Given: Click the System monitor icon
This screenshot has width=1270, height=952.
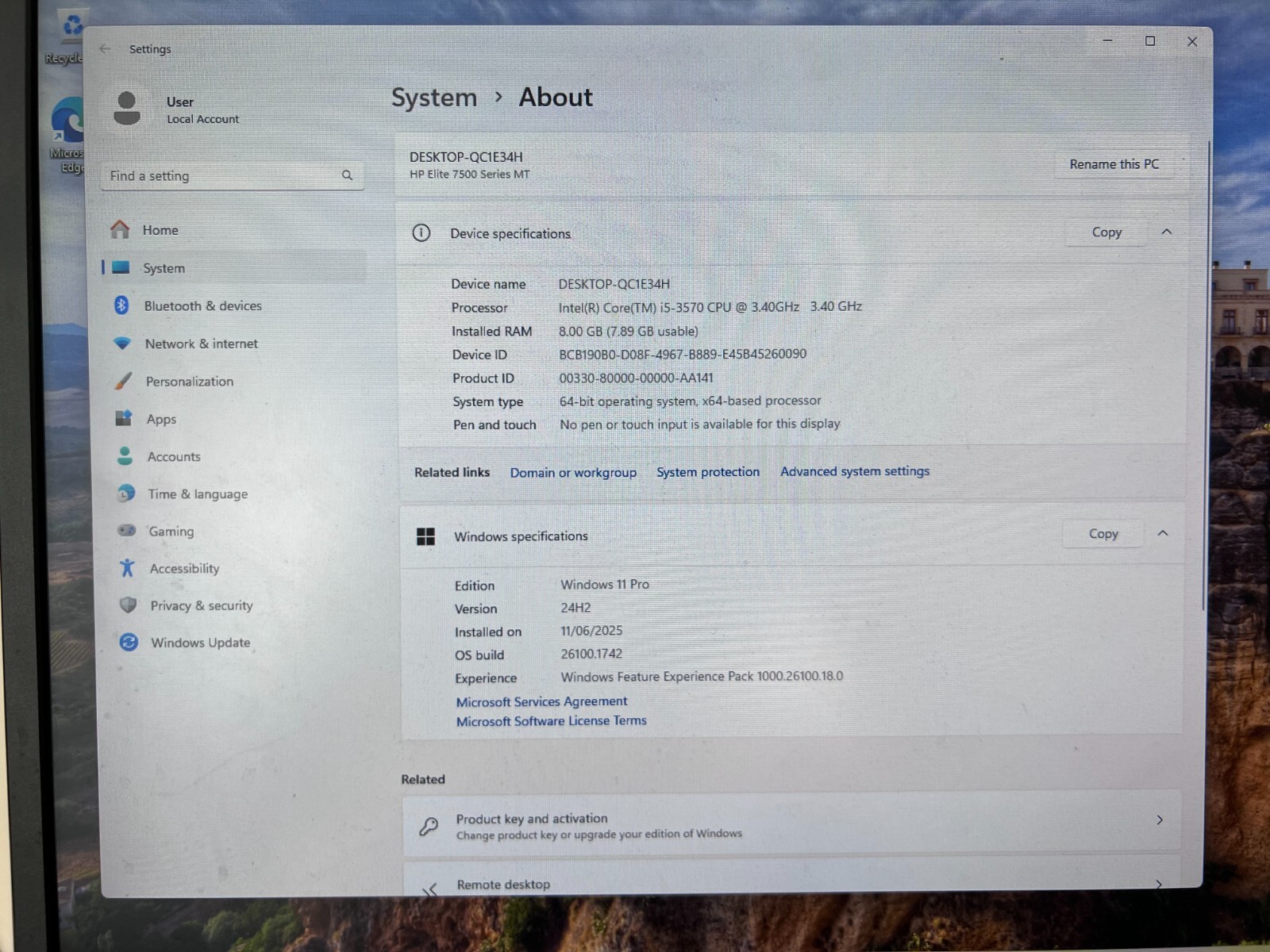Looking at the screenshot, I should tap(121, 268).
